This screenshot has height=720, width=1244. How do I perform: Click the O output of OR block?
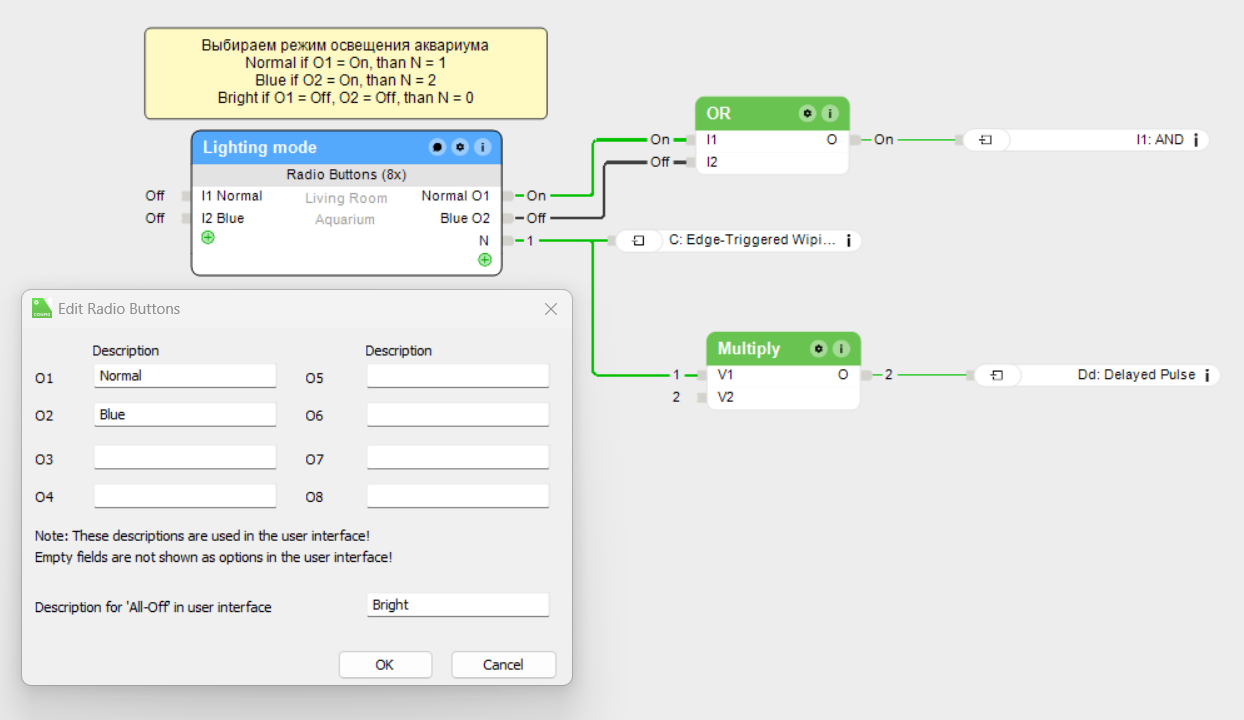pyautogui.click(x=832, y=140)
